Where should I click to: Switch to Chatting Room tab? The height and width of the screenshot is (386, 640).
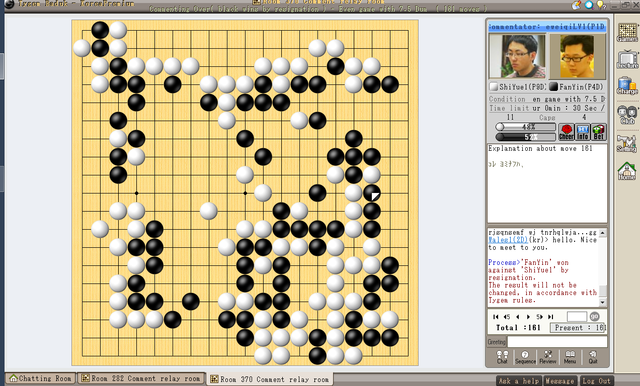[40, 378]
